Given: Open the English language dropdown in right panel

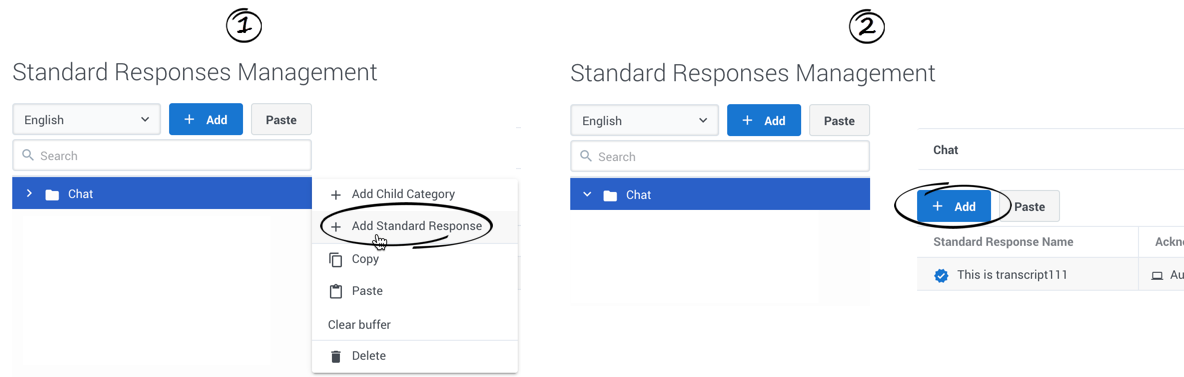Looking at the screenshot, I should click(x=644, y=121).
